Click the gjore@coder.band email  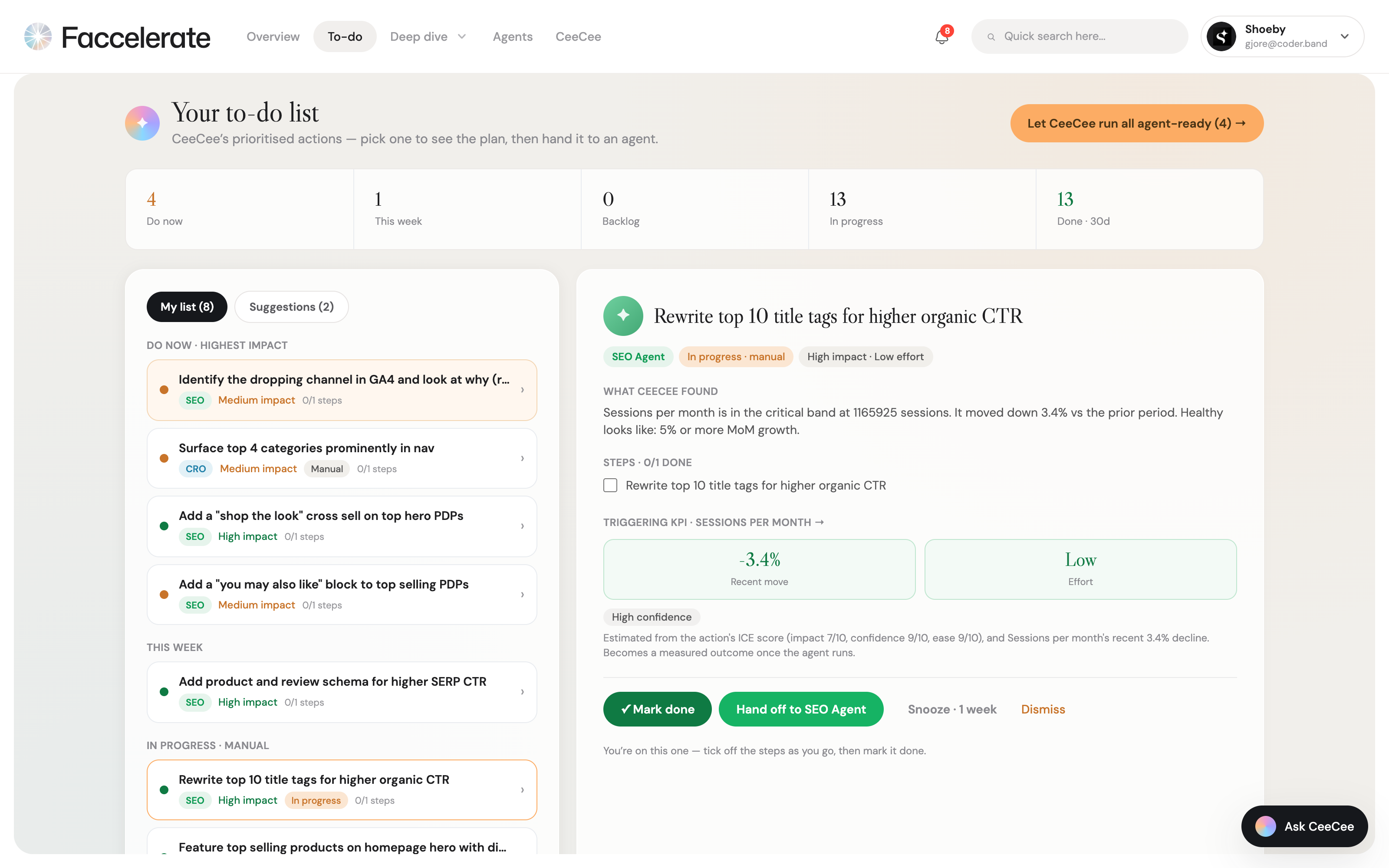1286,44
